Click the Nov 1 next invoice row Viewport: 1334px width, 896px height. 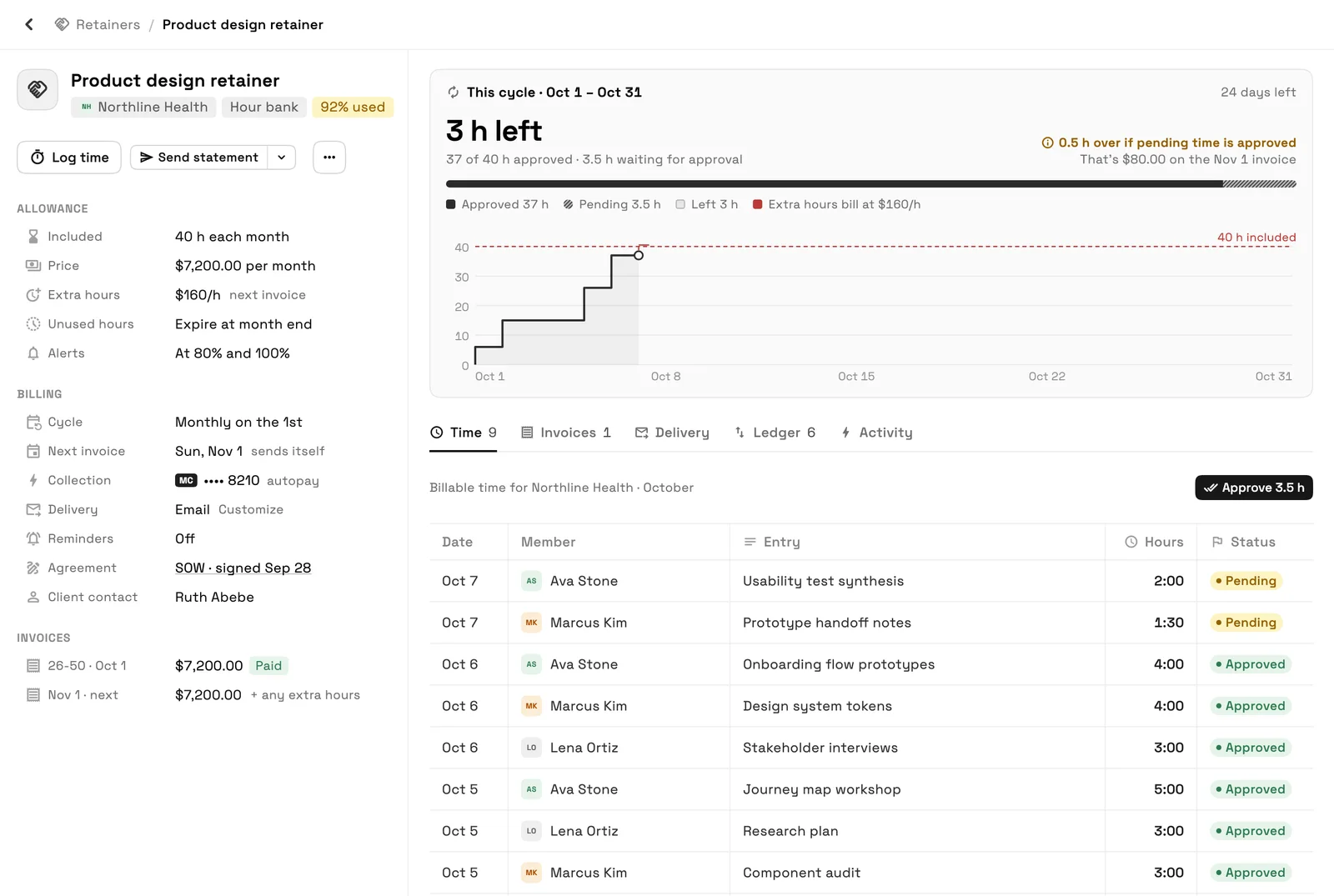tap(204, 695)
